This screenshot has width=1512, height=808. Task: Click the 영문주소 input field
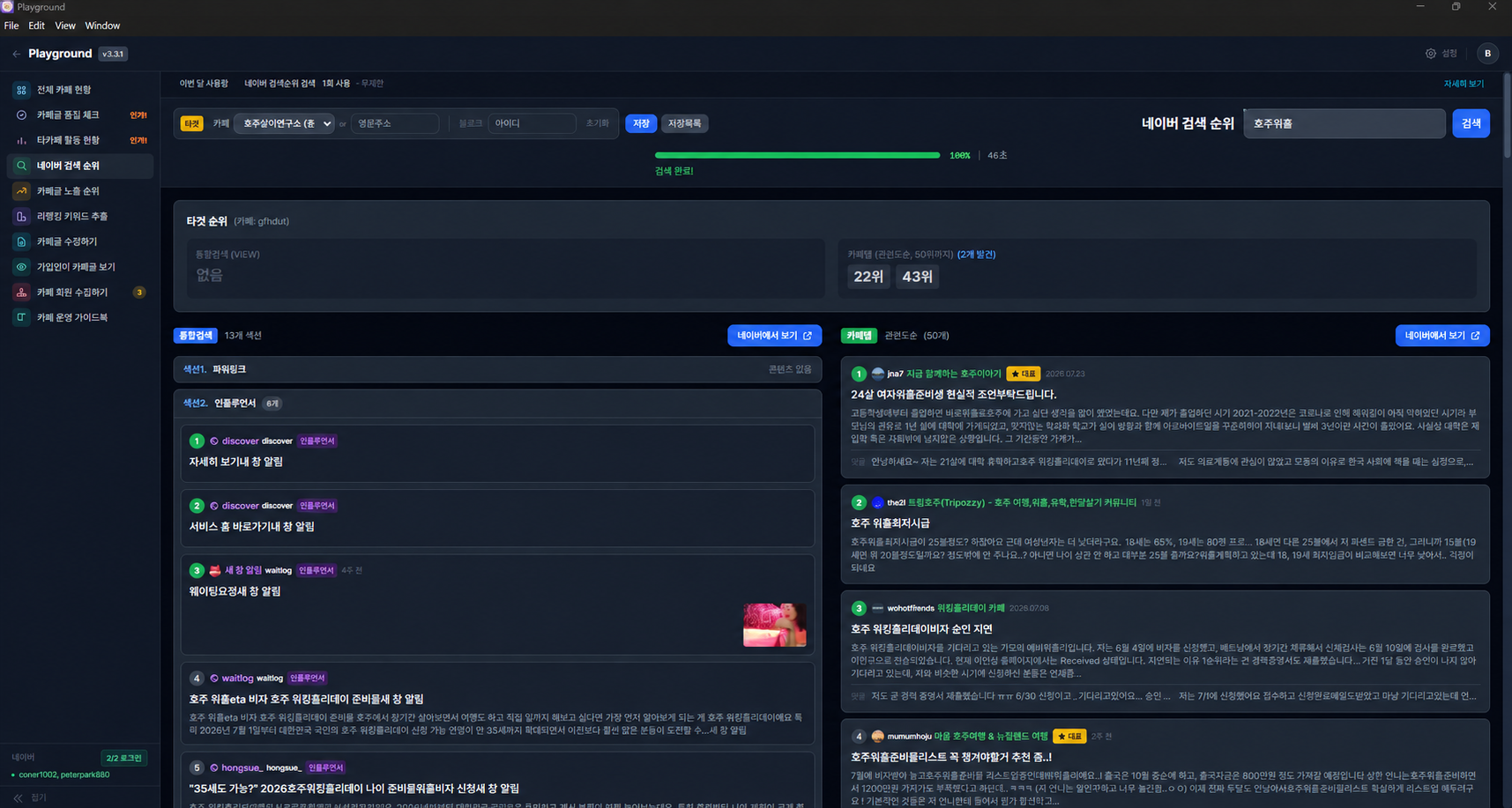pyautogui.click(x=395, y=123)
